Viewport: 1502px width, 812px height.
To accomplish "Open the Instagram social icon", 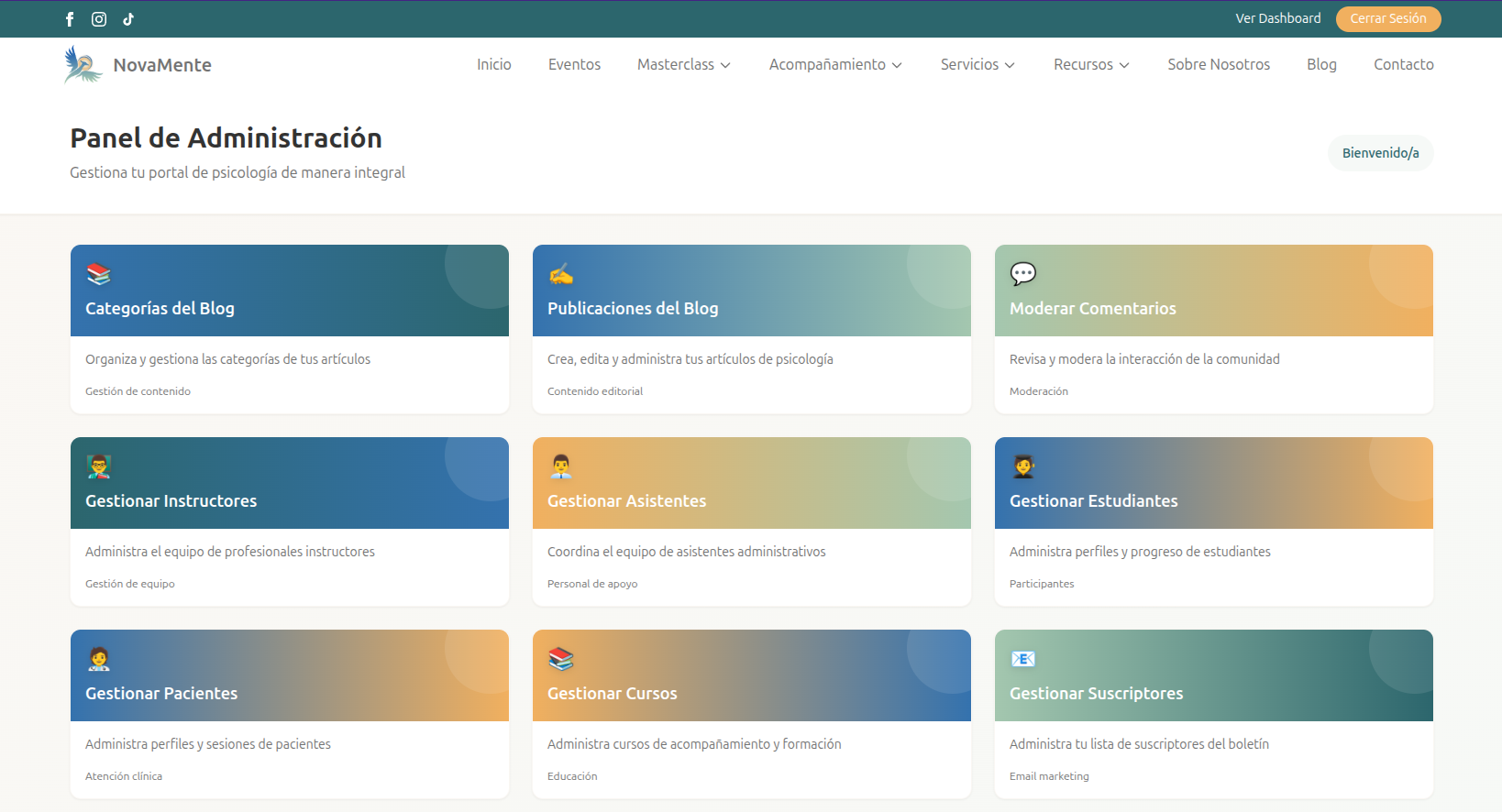I will (x=99, y=19).
